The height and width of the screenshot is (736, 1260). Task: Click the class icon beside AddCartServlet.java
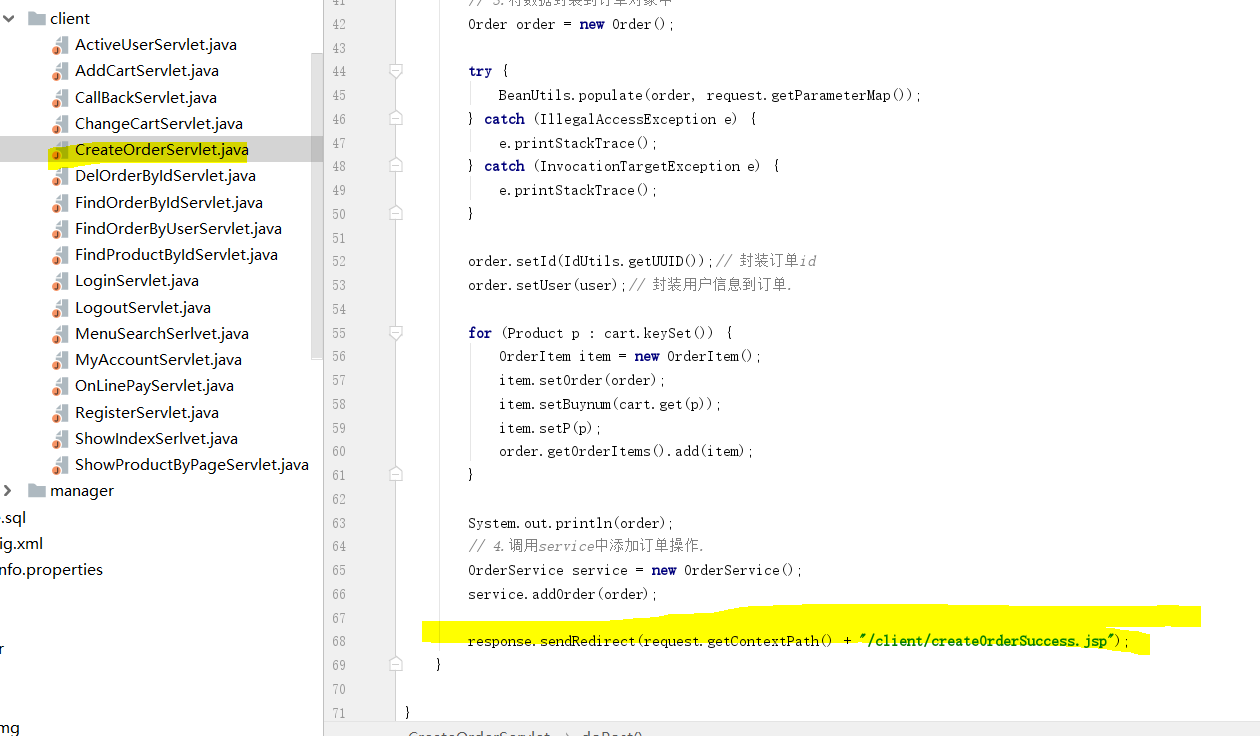click(x=58, y=70)
